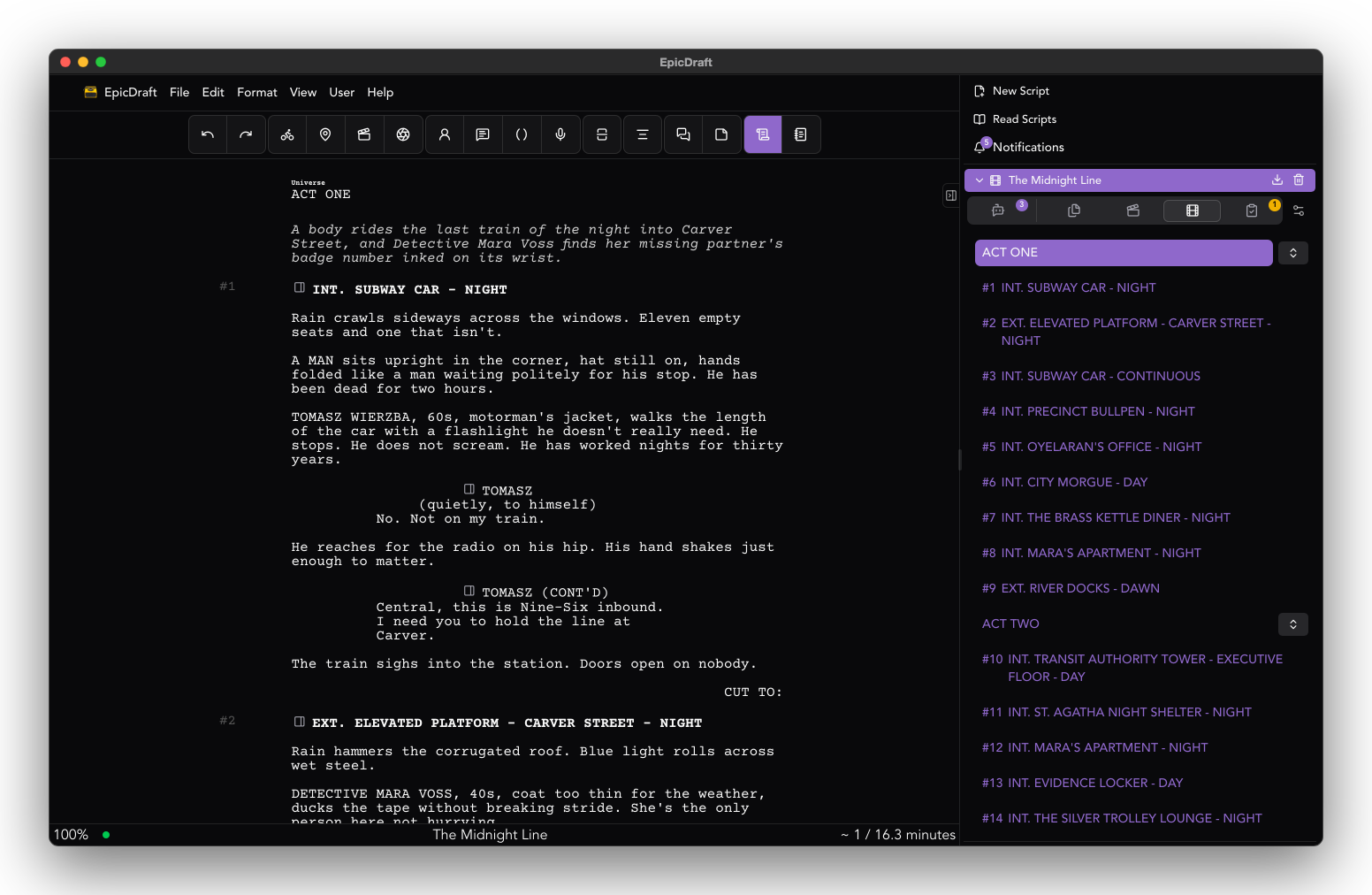Toggle the highlighted scroll script view button
The image size is (1372, 895).
(763, 134)
